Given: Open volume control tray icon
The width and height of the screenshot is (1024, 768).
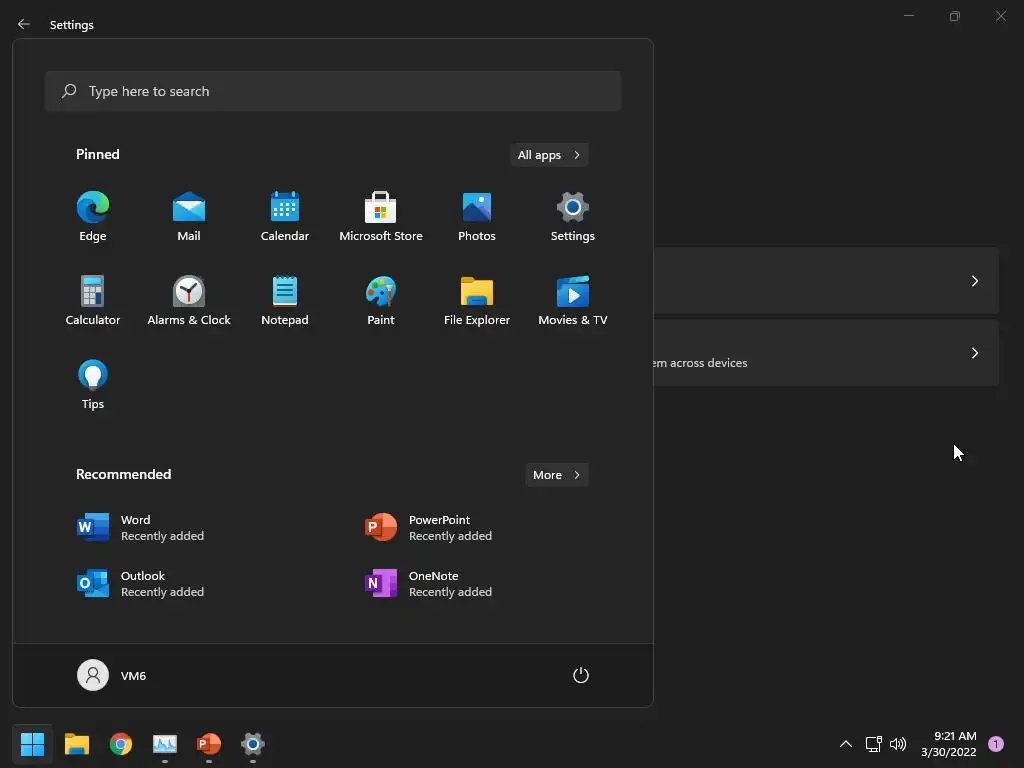Looking at the screenshot, I should [x=898, y=744].
